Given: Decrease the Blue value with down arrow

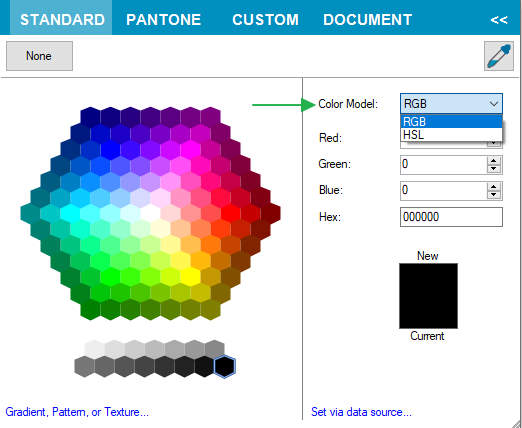Looking at the screenshot, I should (494, 195).
